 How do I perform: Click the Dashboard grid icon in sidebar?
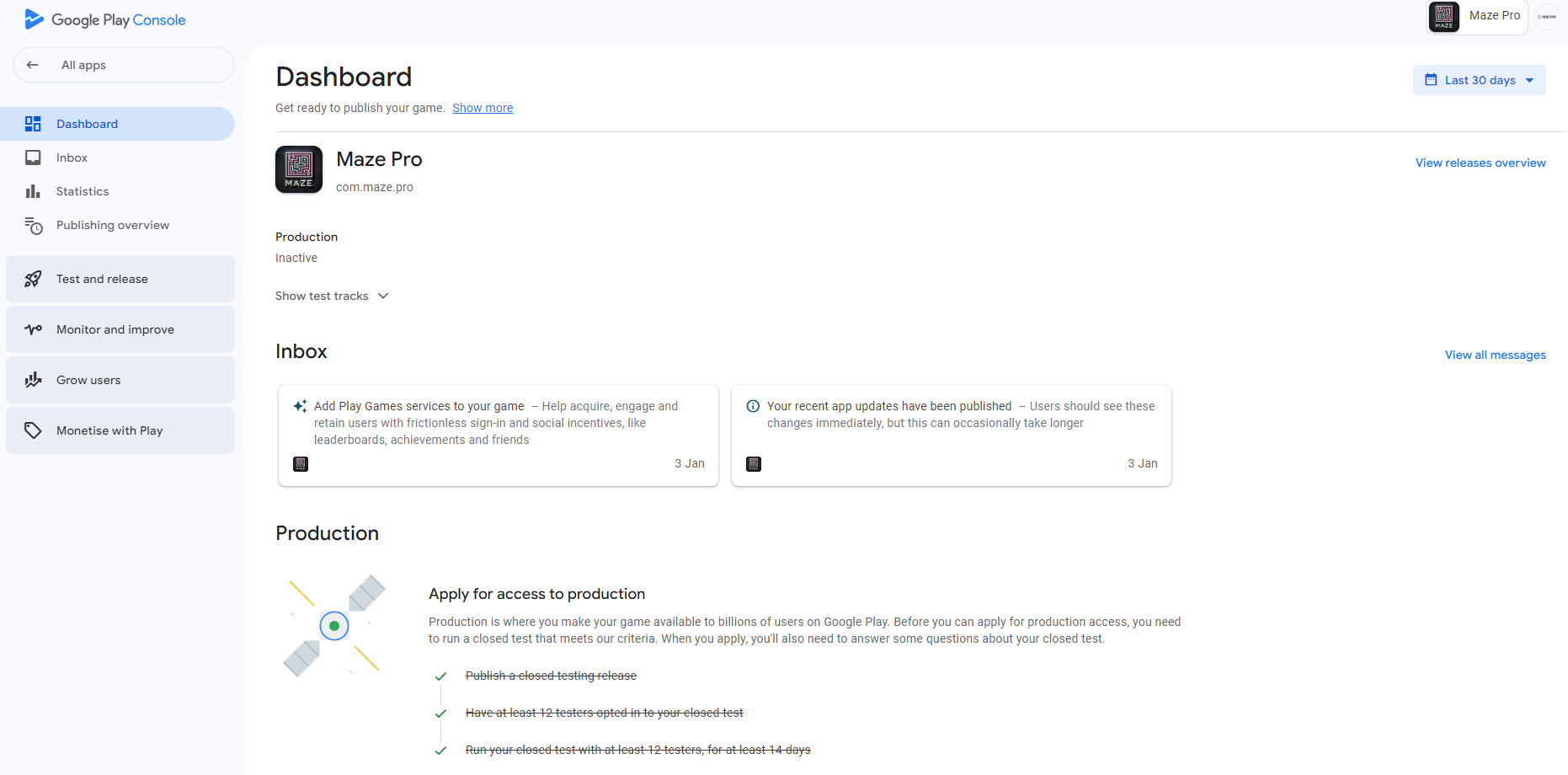tap(33, 124)
